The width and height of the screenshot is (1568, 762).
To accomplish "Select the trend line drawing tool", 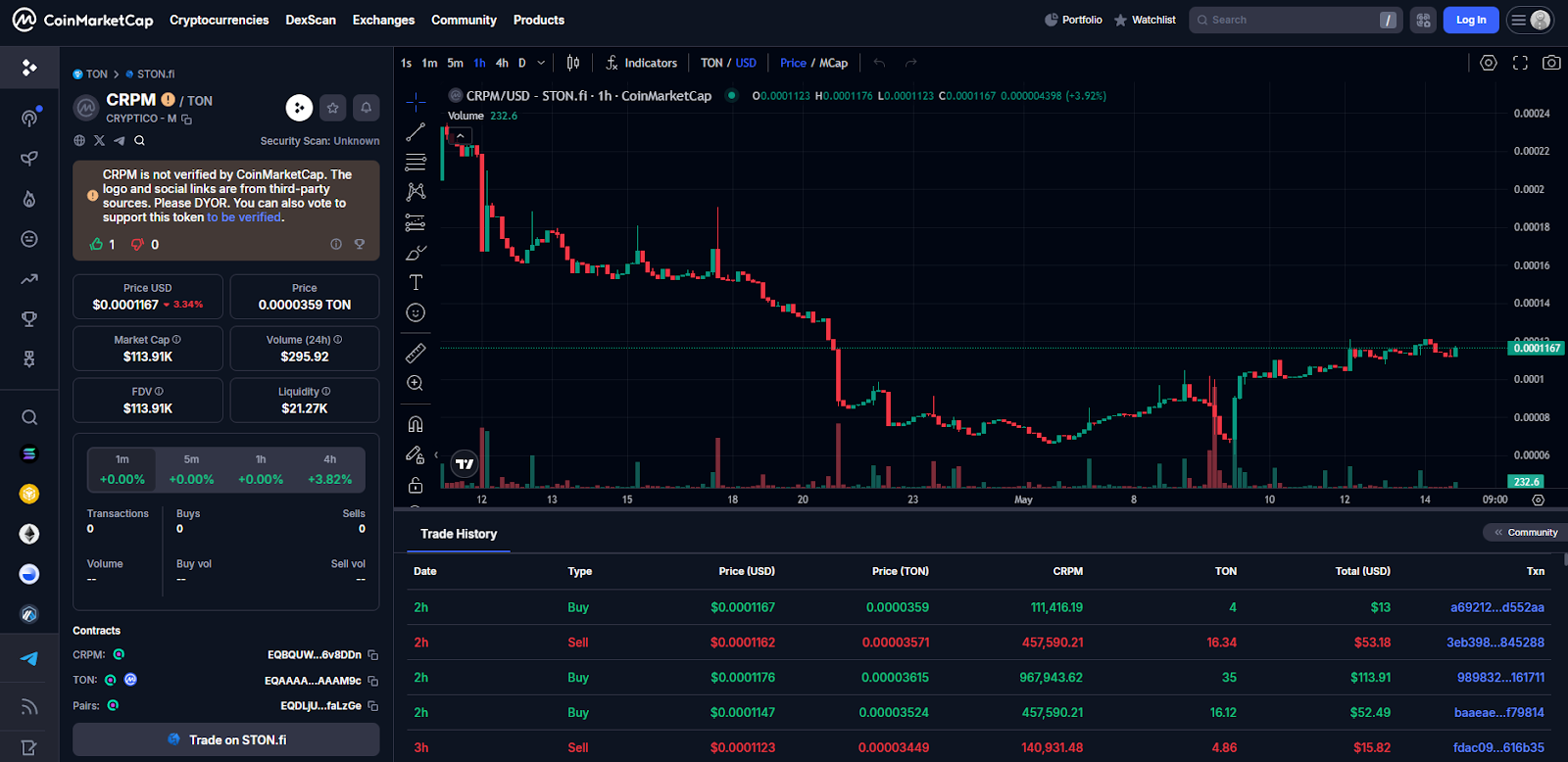I will (416, 131).
